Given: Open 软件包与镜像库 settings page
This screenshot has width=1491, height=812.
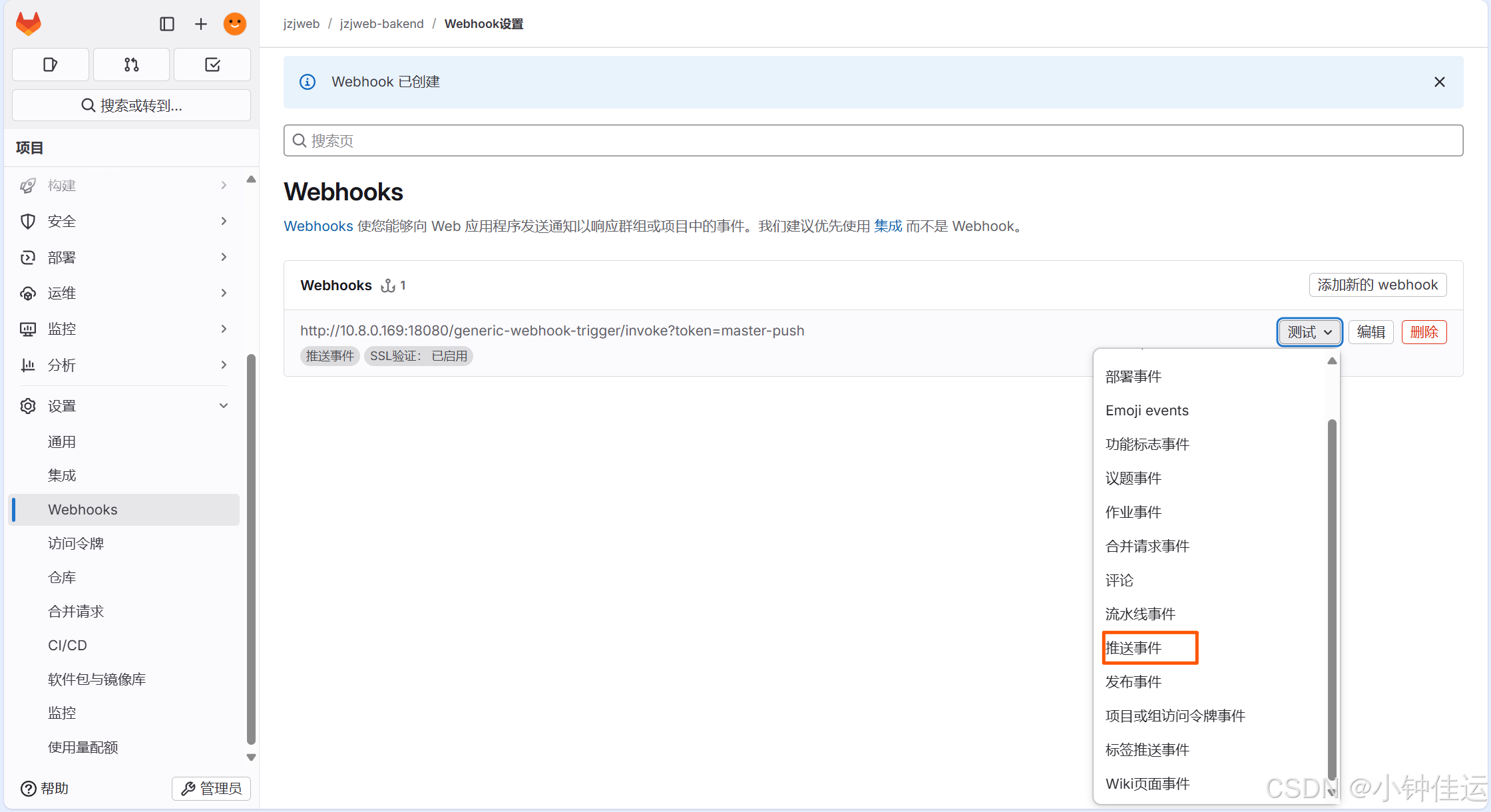Looking at the screenshot, I should (x=125, y=679).
